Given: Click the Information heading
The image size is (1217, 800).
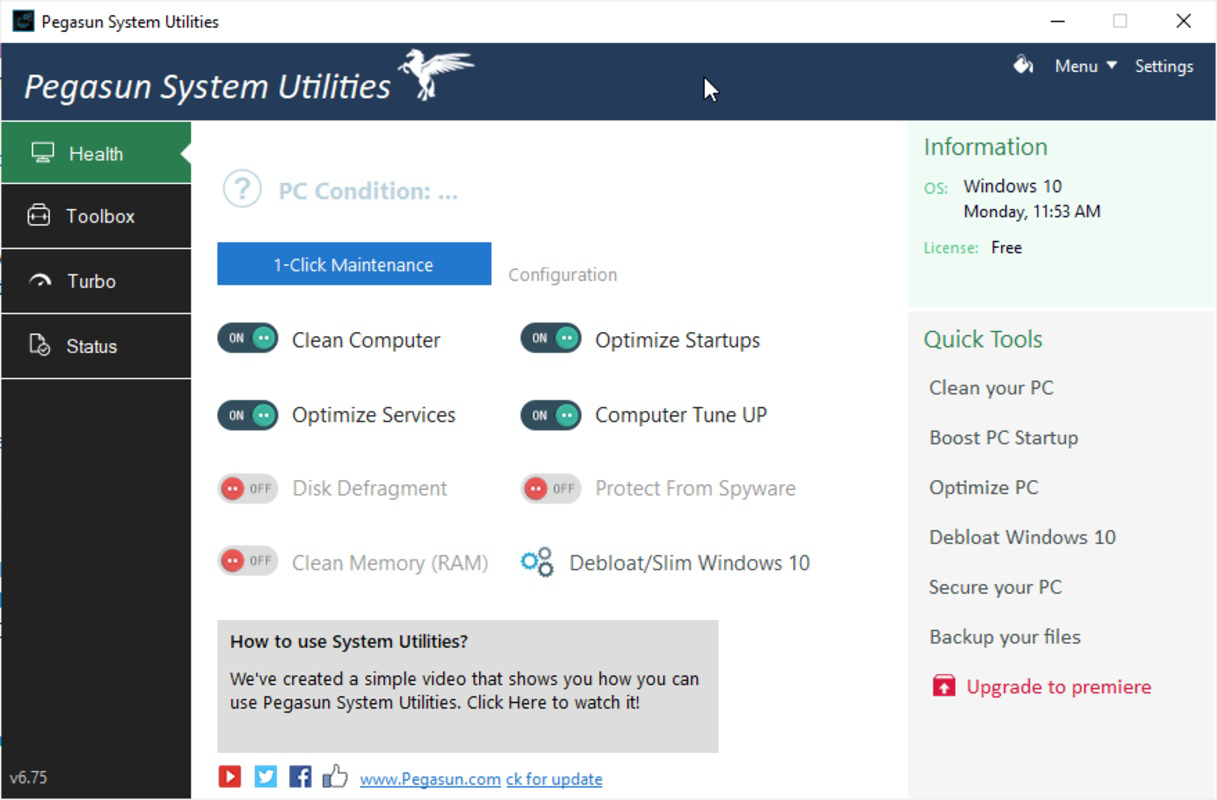Looking at the screenshot, I should [985, 147].
